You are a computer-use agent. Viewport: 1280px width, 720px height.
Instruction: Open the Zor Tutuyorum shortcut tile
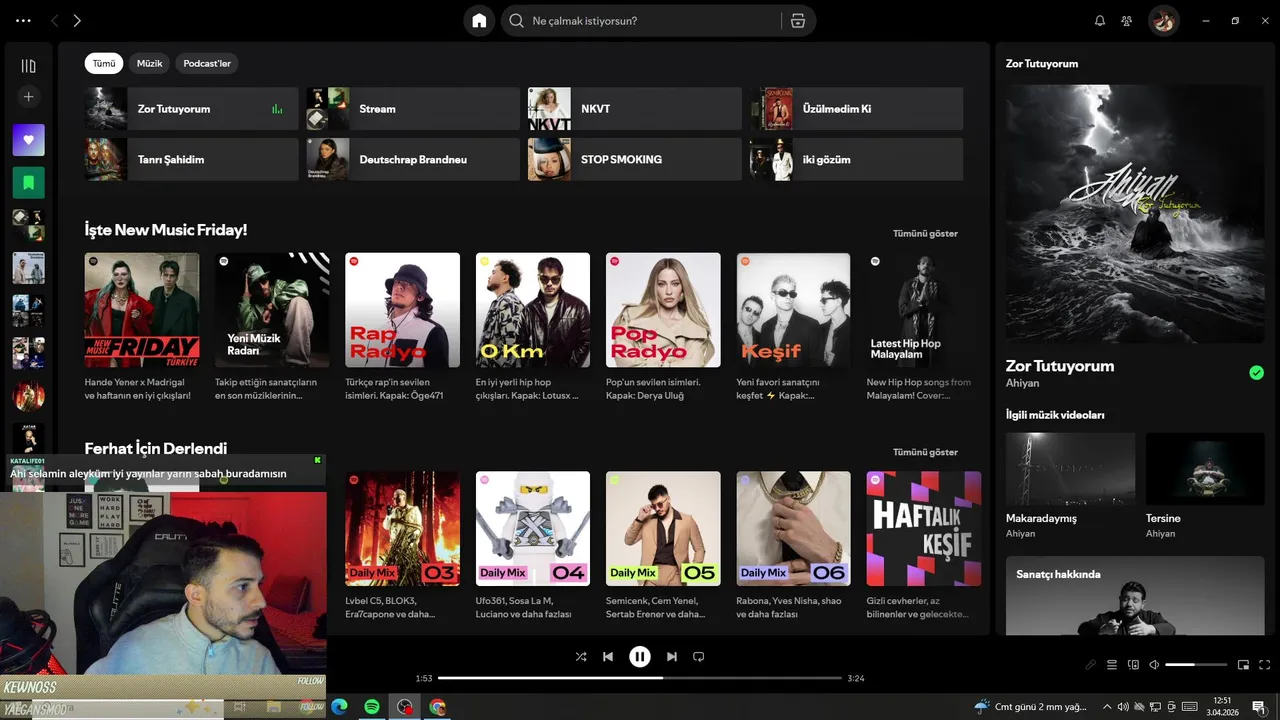coord(191,108)
